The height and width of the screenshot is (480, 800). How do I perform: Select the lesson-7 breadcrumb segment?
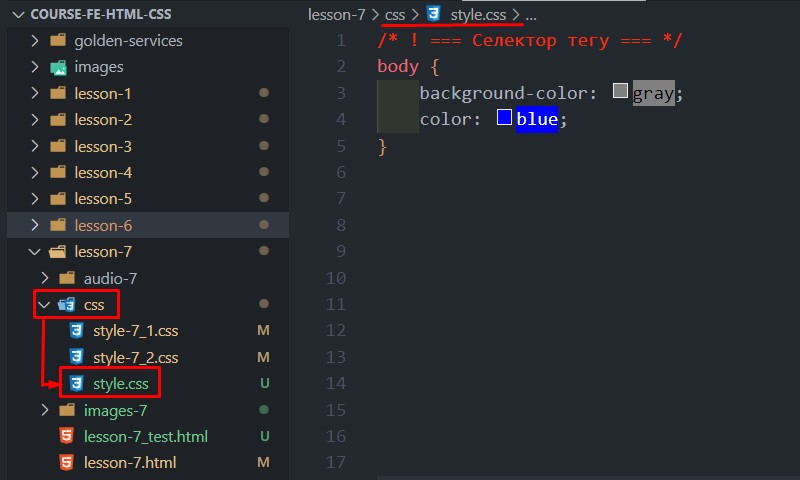coord(337,15)
